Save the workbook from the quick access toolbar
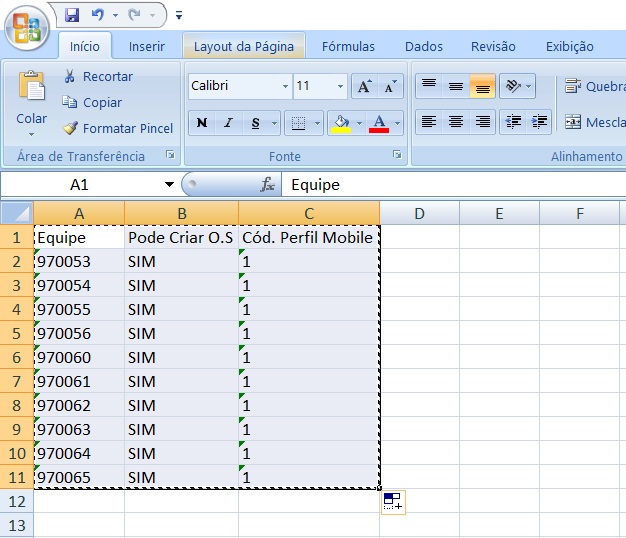This screenshot has width=626, height=538. click(72, 15)
